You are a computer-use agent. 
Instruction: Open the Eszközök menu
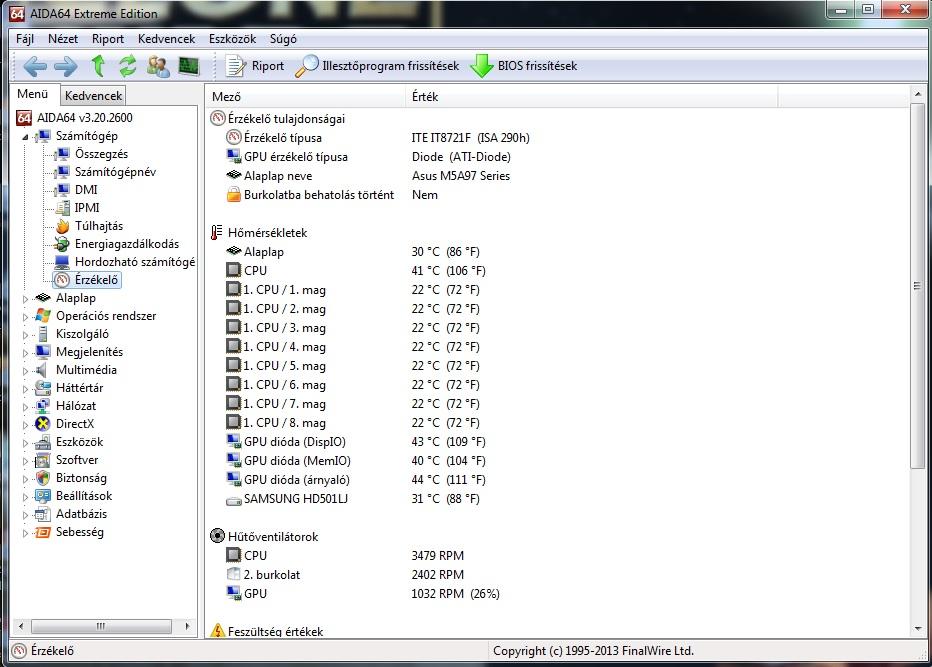pyautogui.click(x=232, y=39)
